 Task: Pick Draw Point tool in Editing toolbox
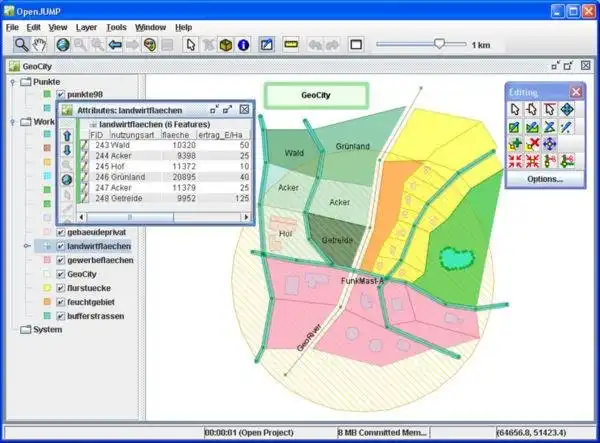[x=567, y=127]
